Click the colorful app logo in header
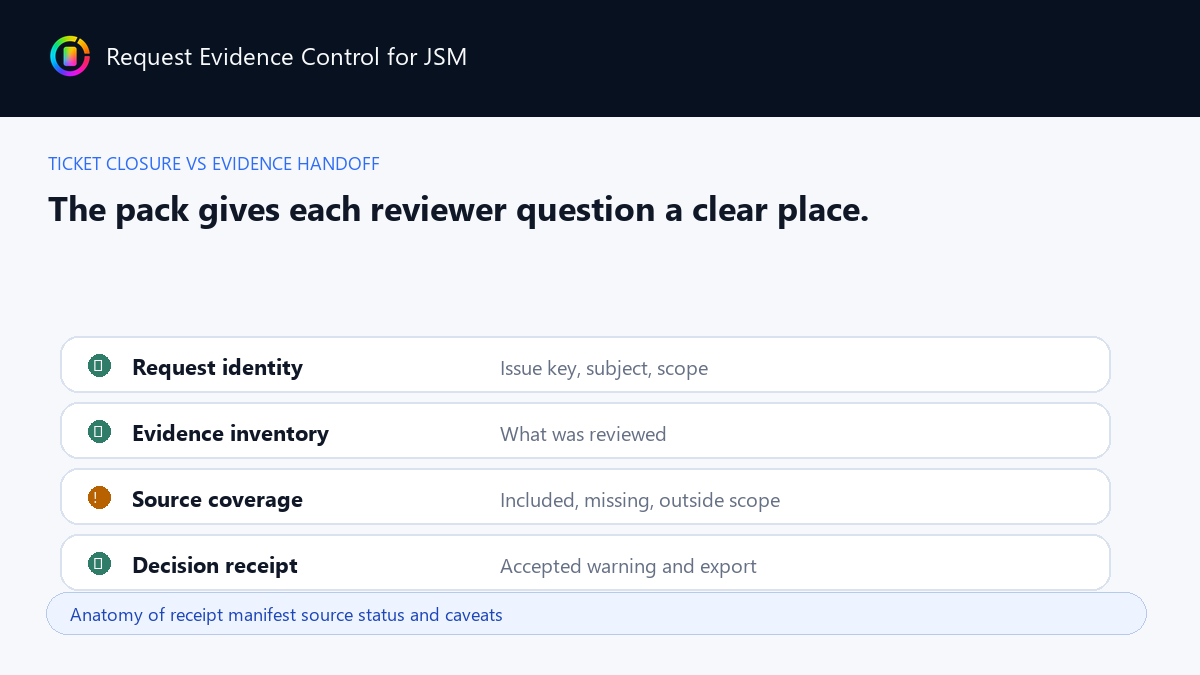Viewport: 1200px width, 675px height. point(70,56)
